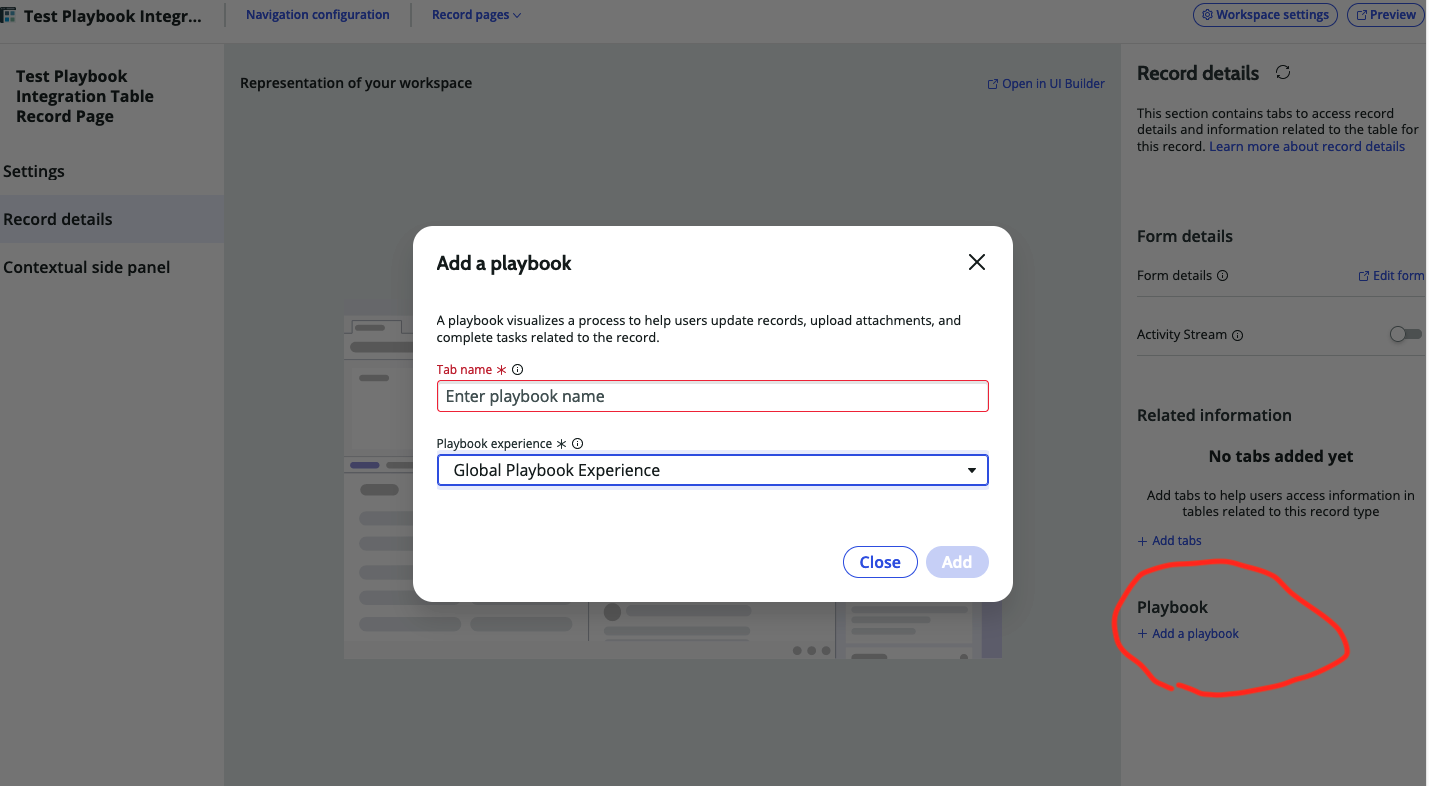Click the refresh icon beside Record details
1429x786 pixels.
point(1283,71)
